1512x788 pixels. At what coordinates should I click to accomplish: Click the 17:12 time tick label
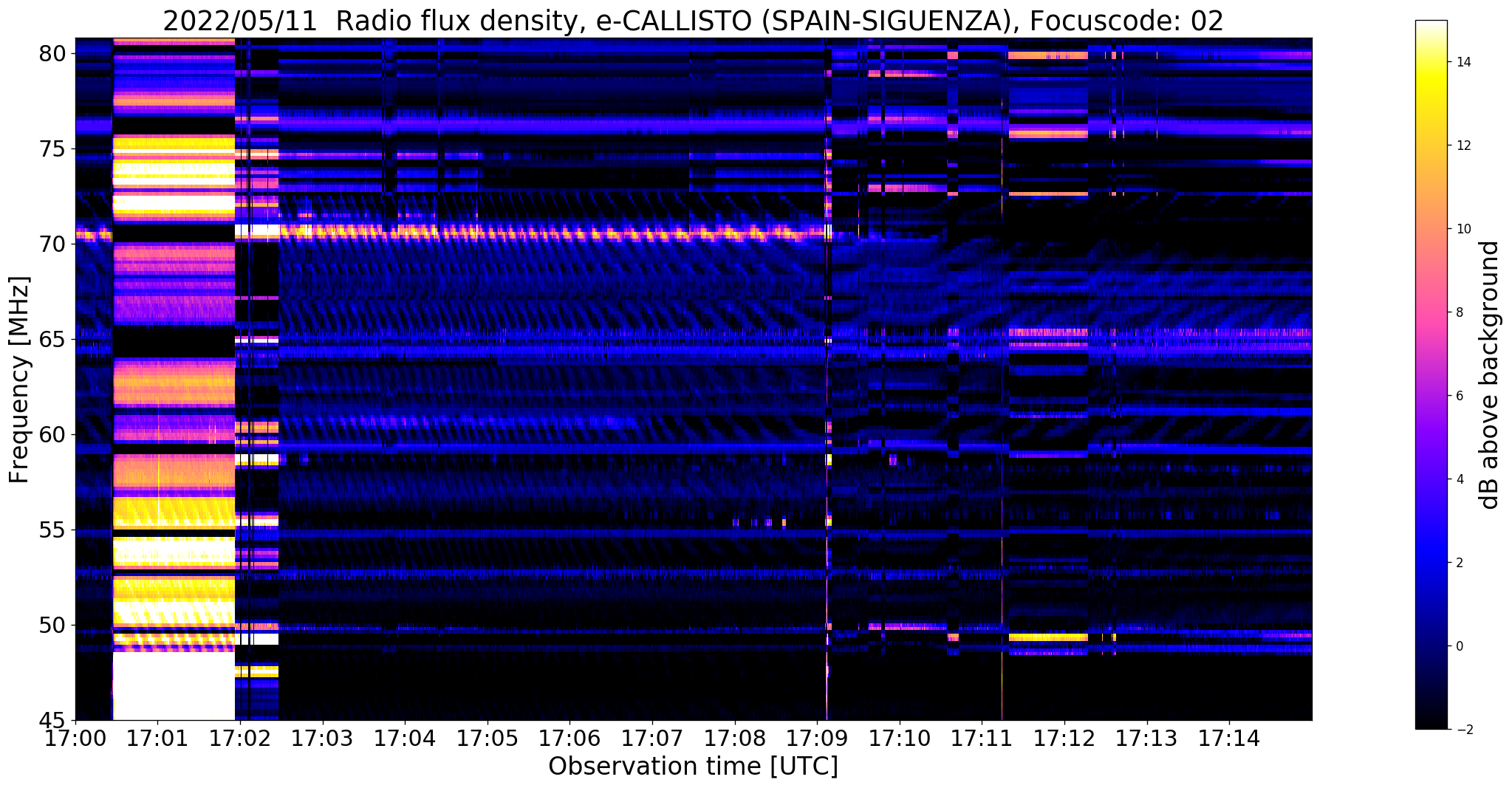click(1064, 738)
